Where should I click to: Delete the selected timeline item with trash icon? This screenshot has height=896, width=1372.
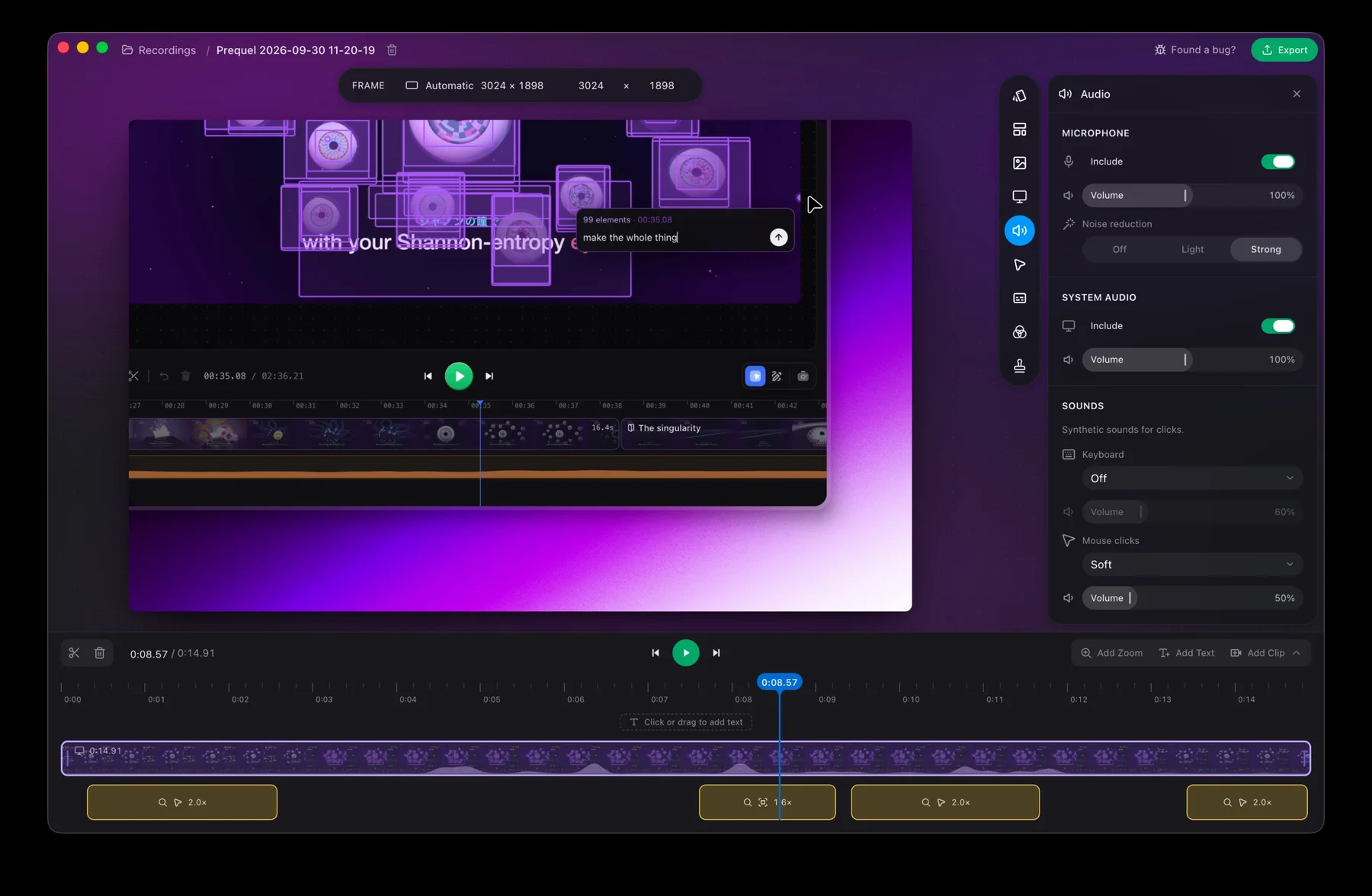pos(99,653)
